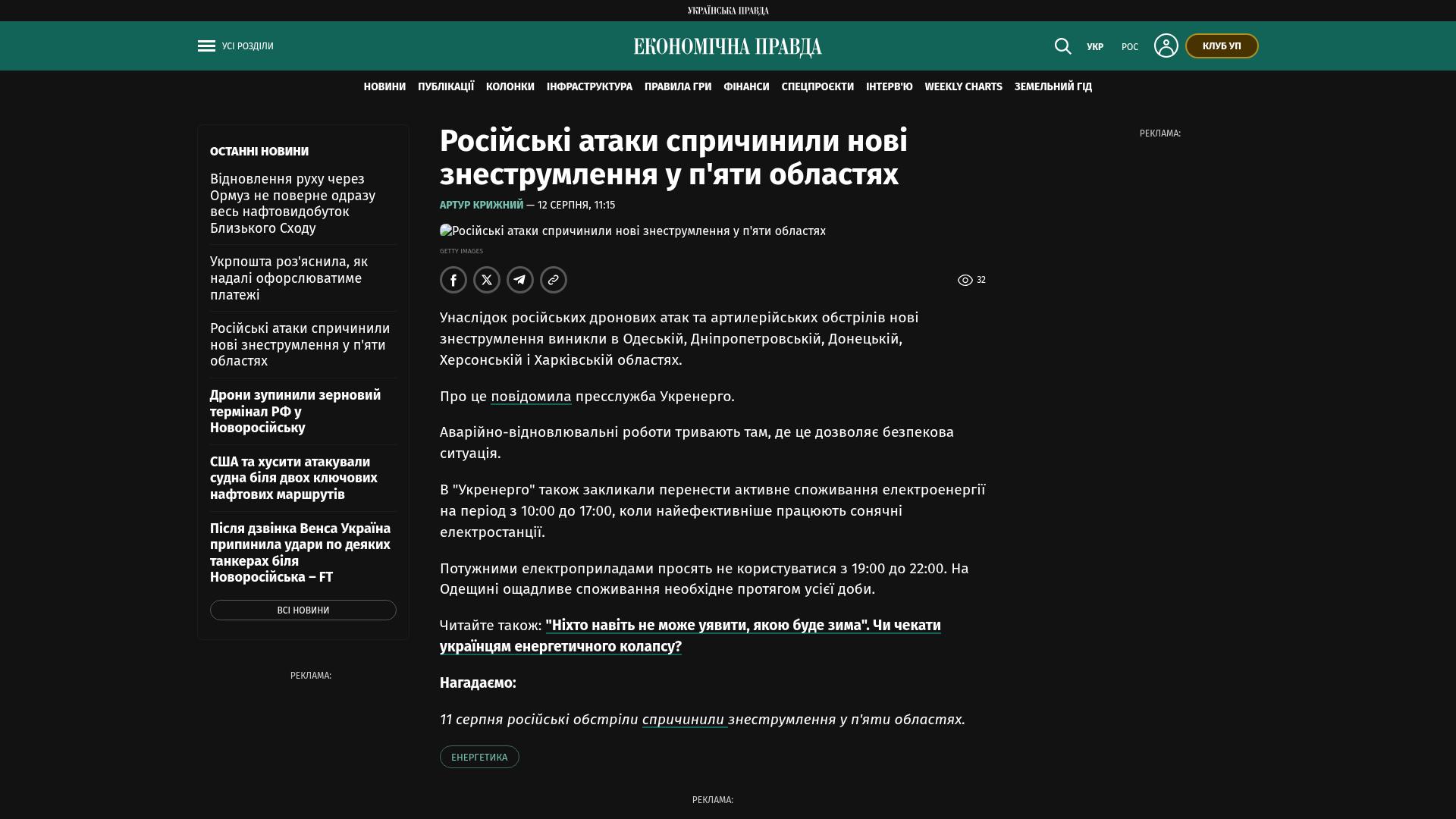This screenshot has height=819, width=1456.
Task: Open the hamburger menu icon for all sections
Action: tap(206, 46)
